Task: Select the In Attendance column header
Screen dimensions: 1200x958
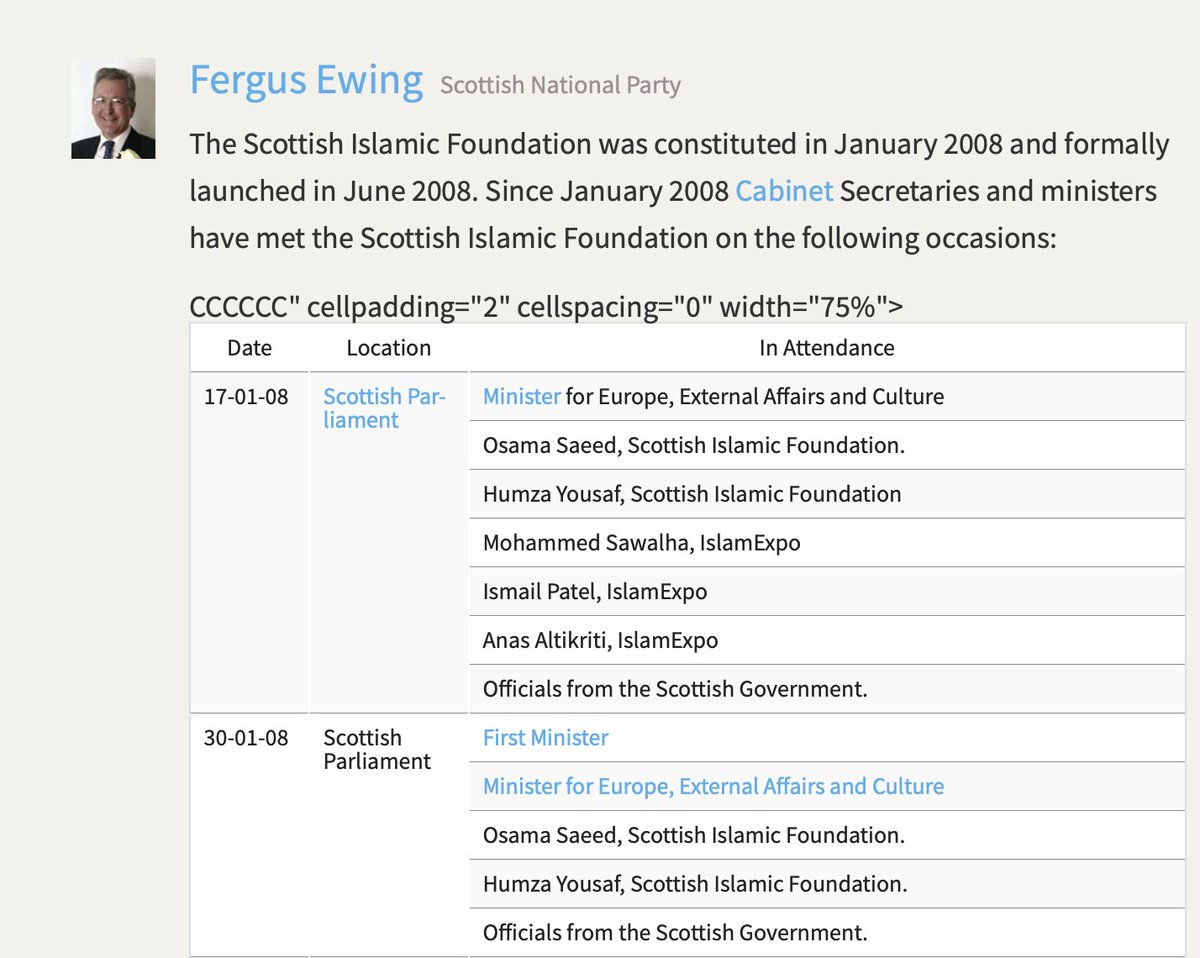Action: pos(826,348)
